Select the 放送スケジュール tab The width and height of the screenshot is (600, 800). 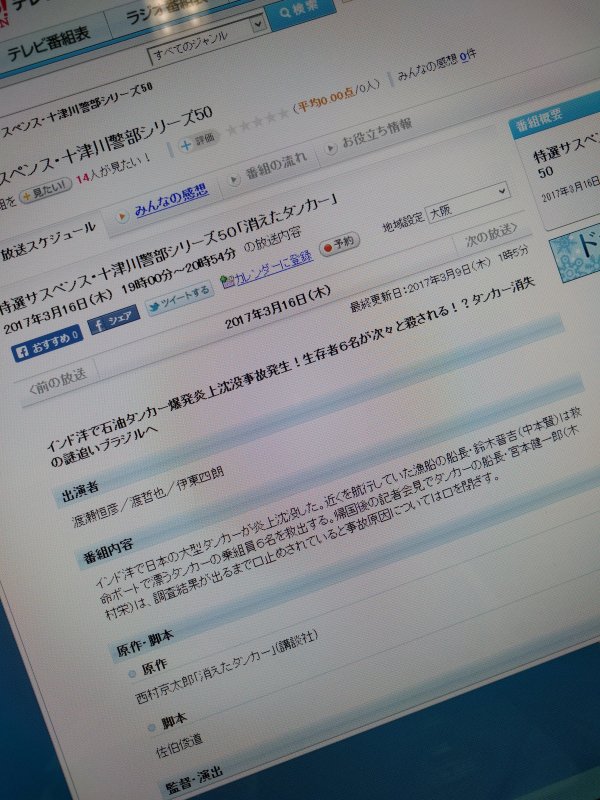coord(50,240)
